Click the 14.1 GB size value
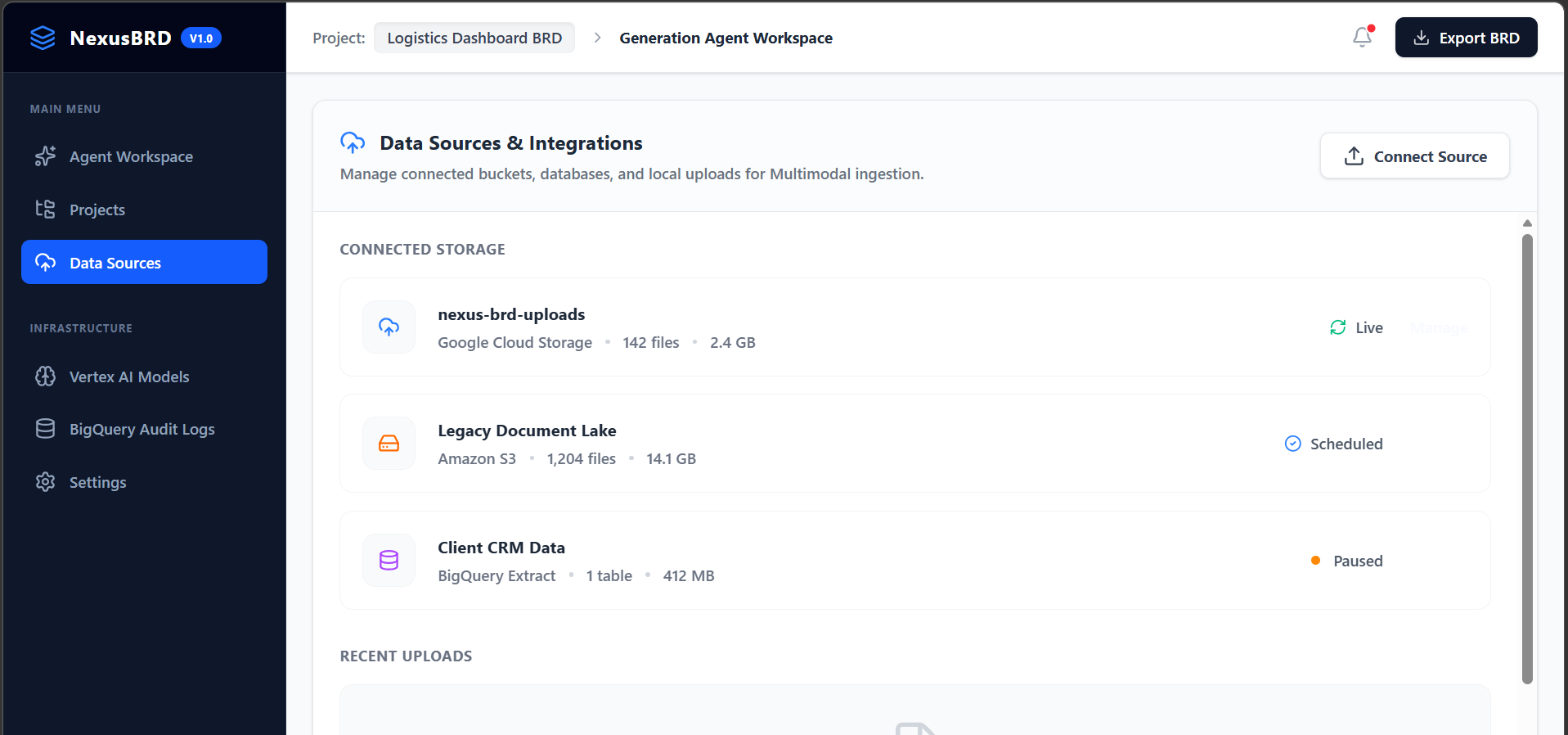Viewport: 1568px width, 735px height. pyautogui.click(x=672, y=458)
